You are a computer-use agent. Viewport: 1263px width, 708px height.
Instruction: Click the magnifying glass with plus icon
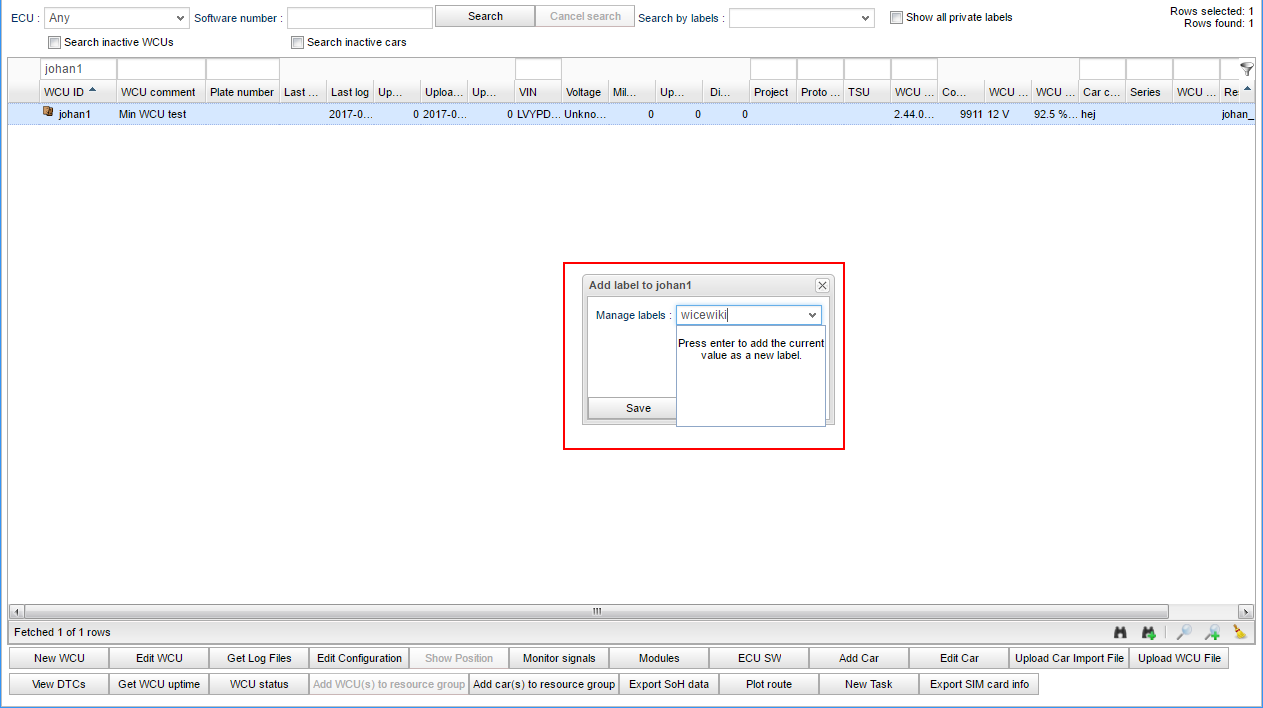pyautogui.click(x=1212, y=632)
